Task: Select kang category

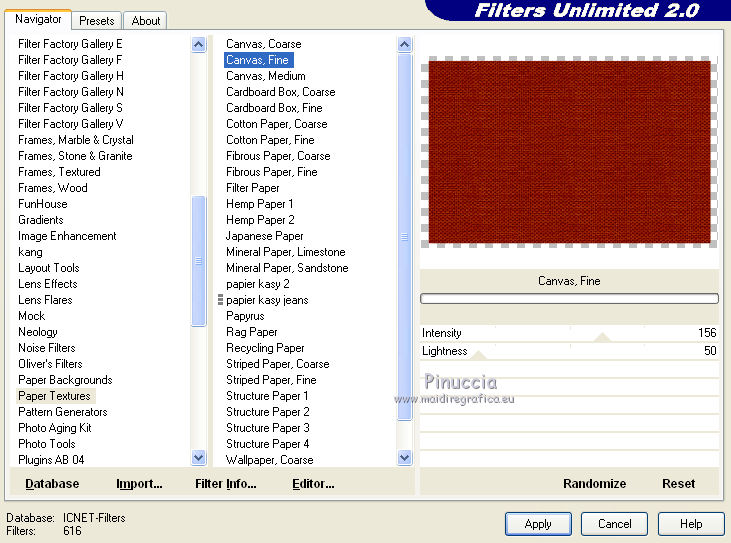Action: (x=30, y=252)
